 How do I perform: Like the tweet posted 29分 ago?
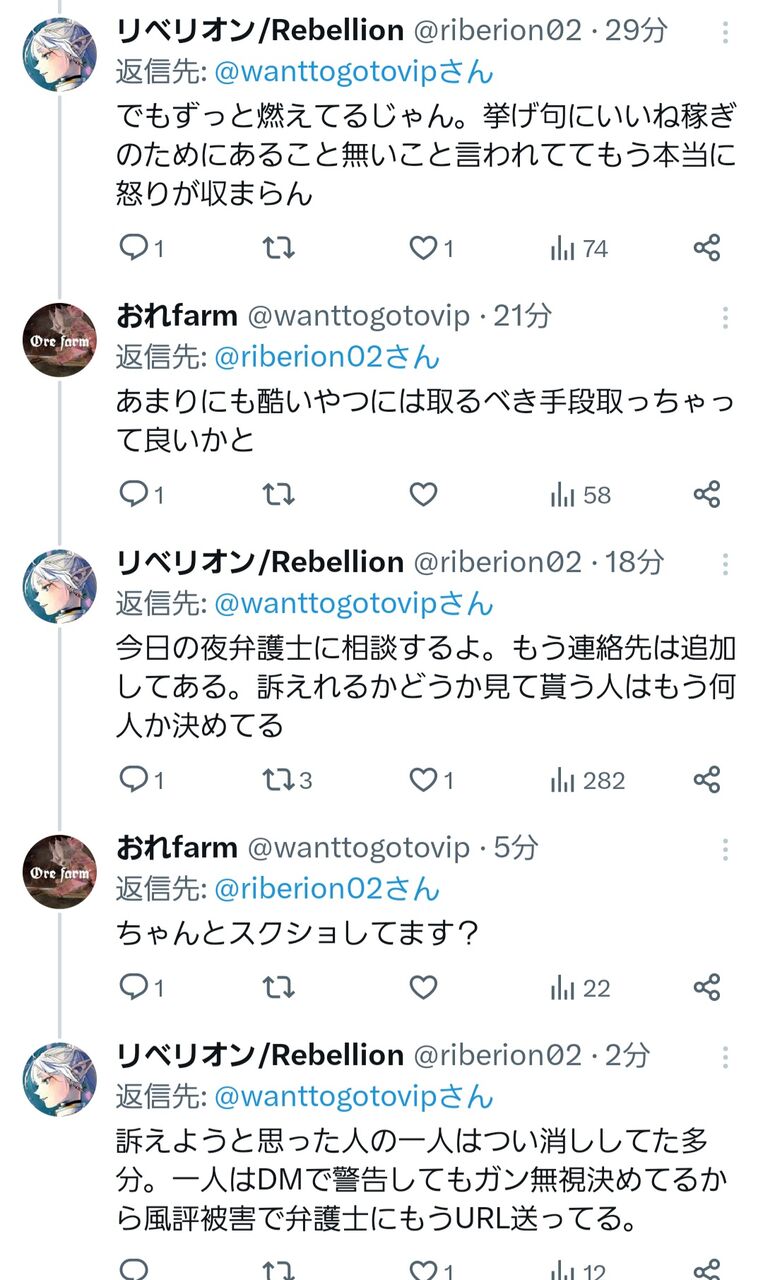[x=424, y=247]
